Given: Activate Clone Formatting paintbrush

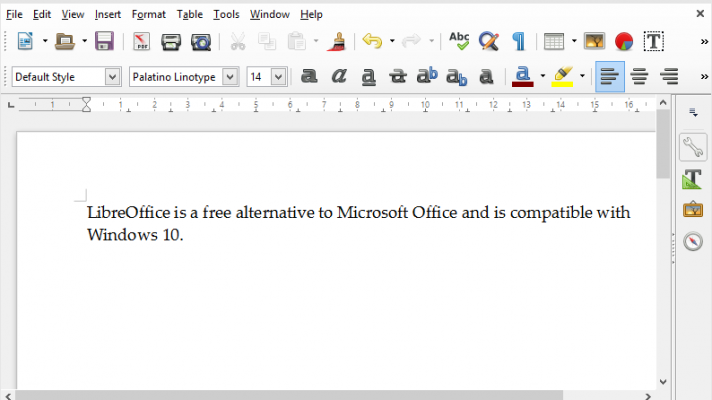Looking at the screenshot, I should click(x=336, y=41).
